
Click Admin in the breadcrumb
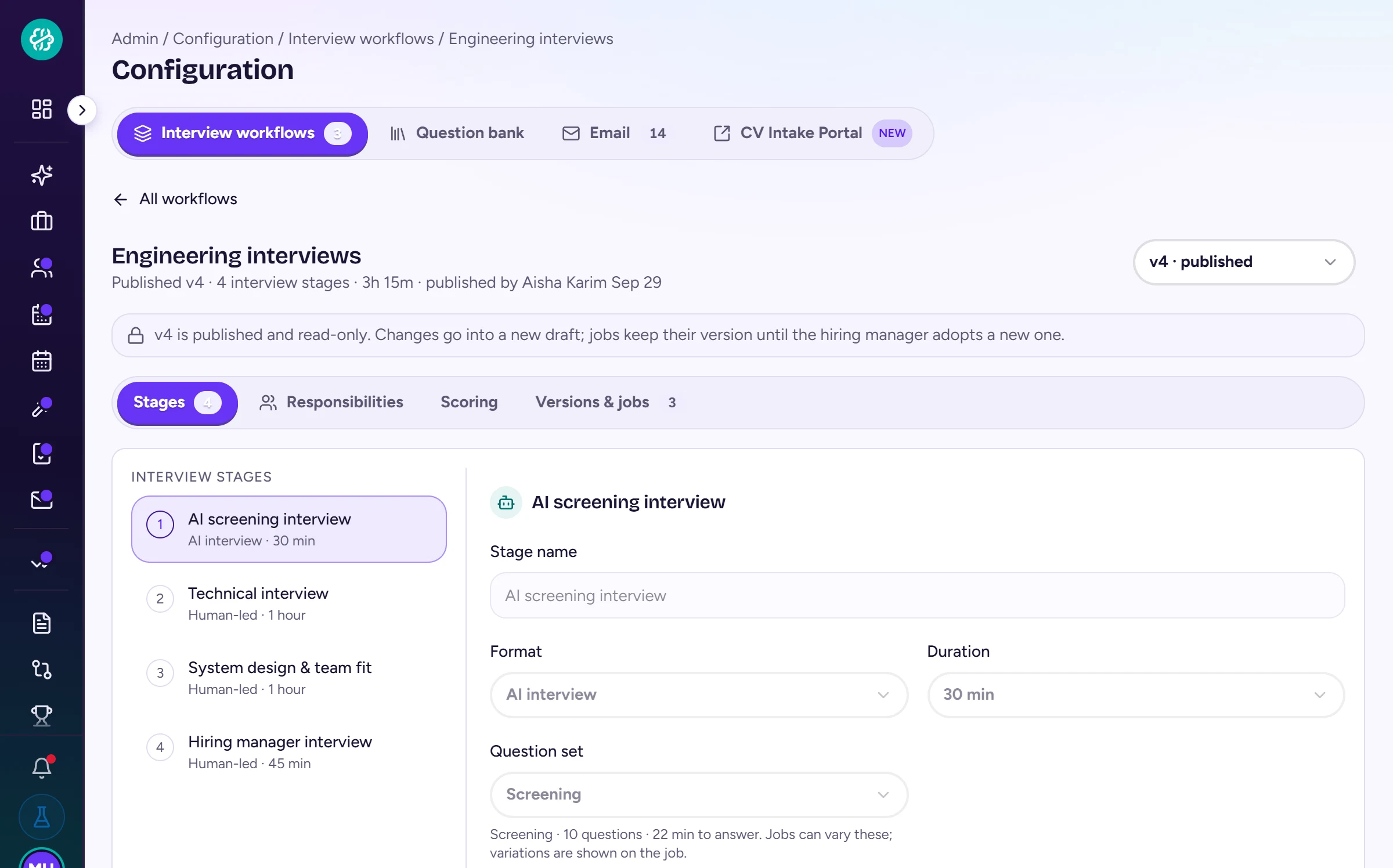point(135,39)
